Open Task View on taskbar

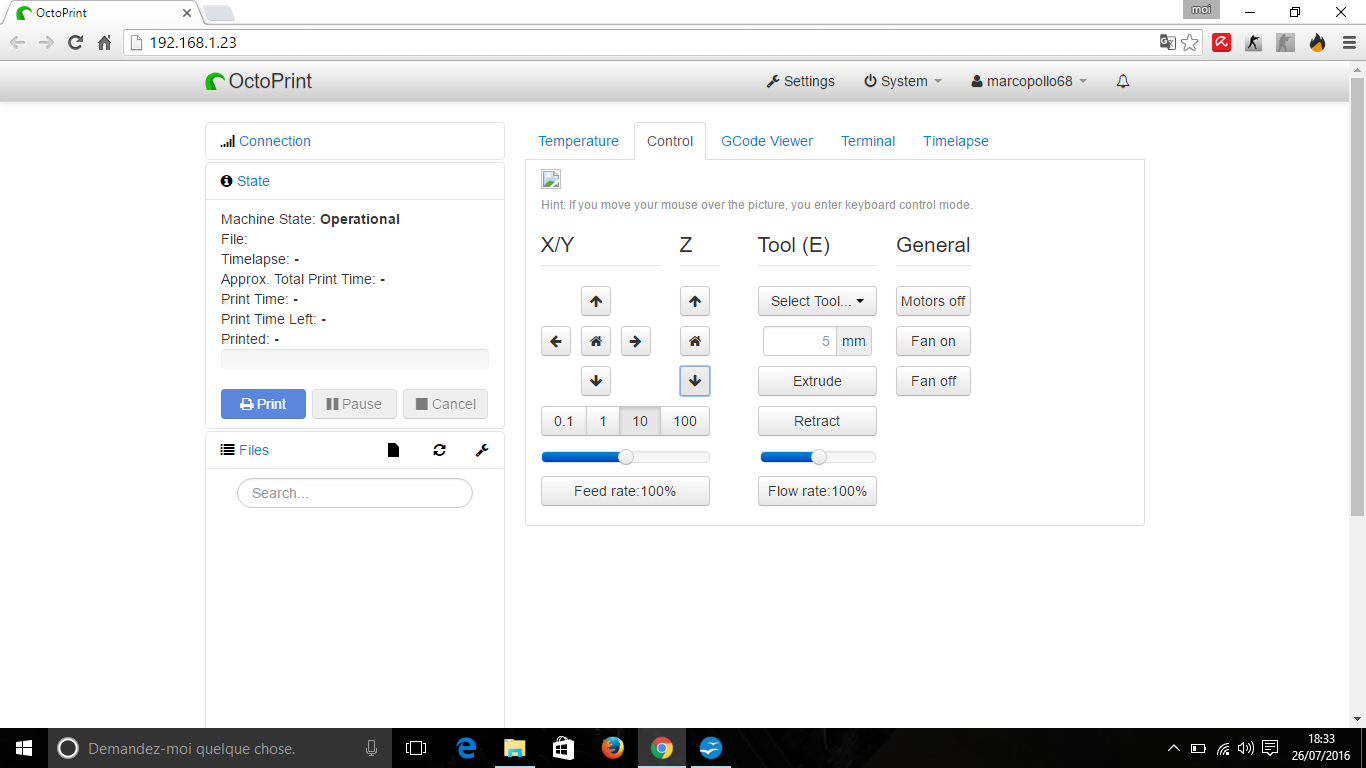tap(416, 748)
